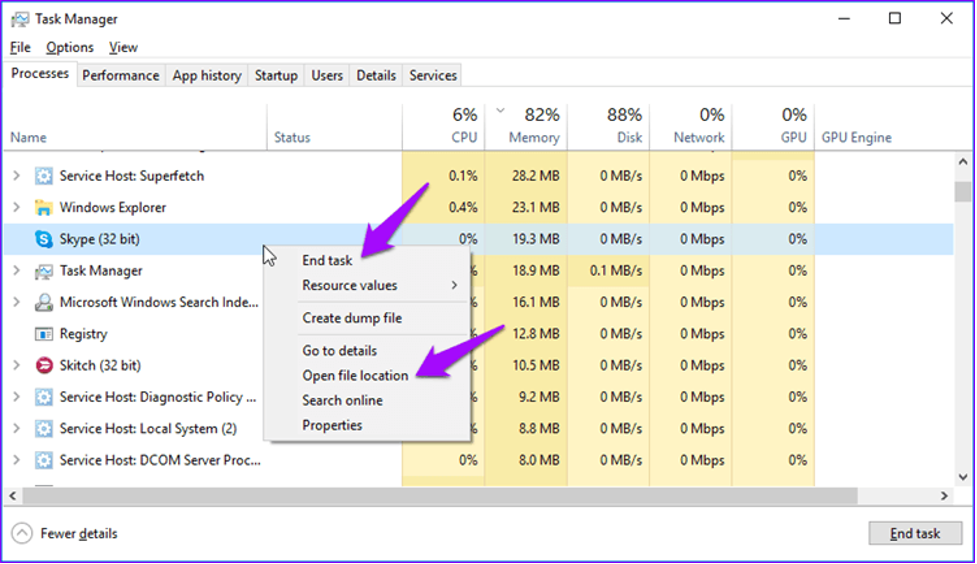This screenshot has height=564, width=977.
Task: Open the Resource values submenu arrow
Action: pyautogui.click(x=454, y=285)
